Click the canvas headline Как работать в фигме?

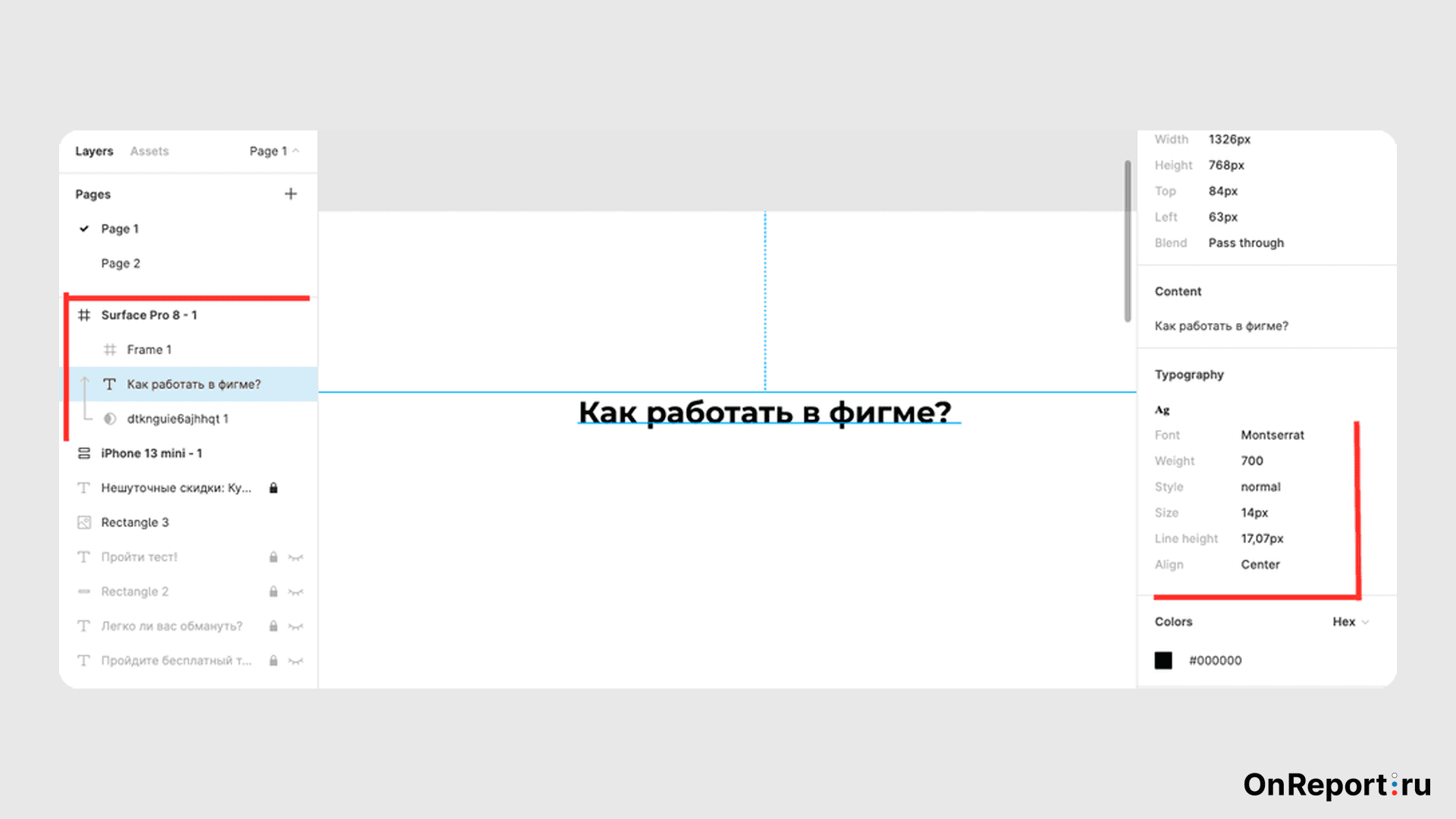pyautogui.click(x=765, y=413)
